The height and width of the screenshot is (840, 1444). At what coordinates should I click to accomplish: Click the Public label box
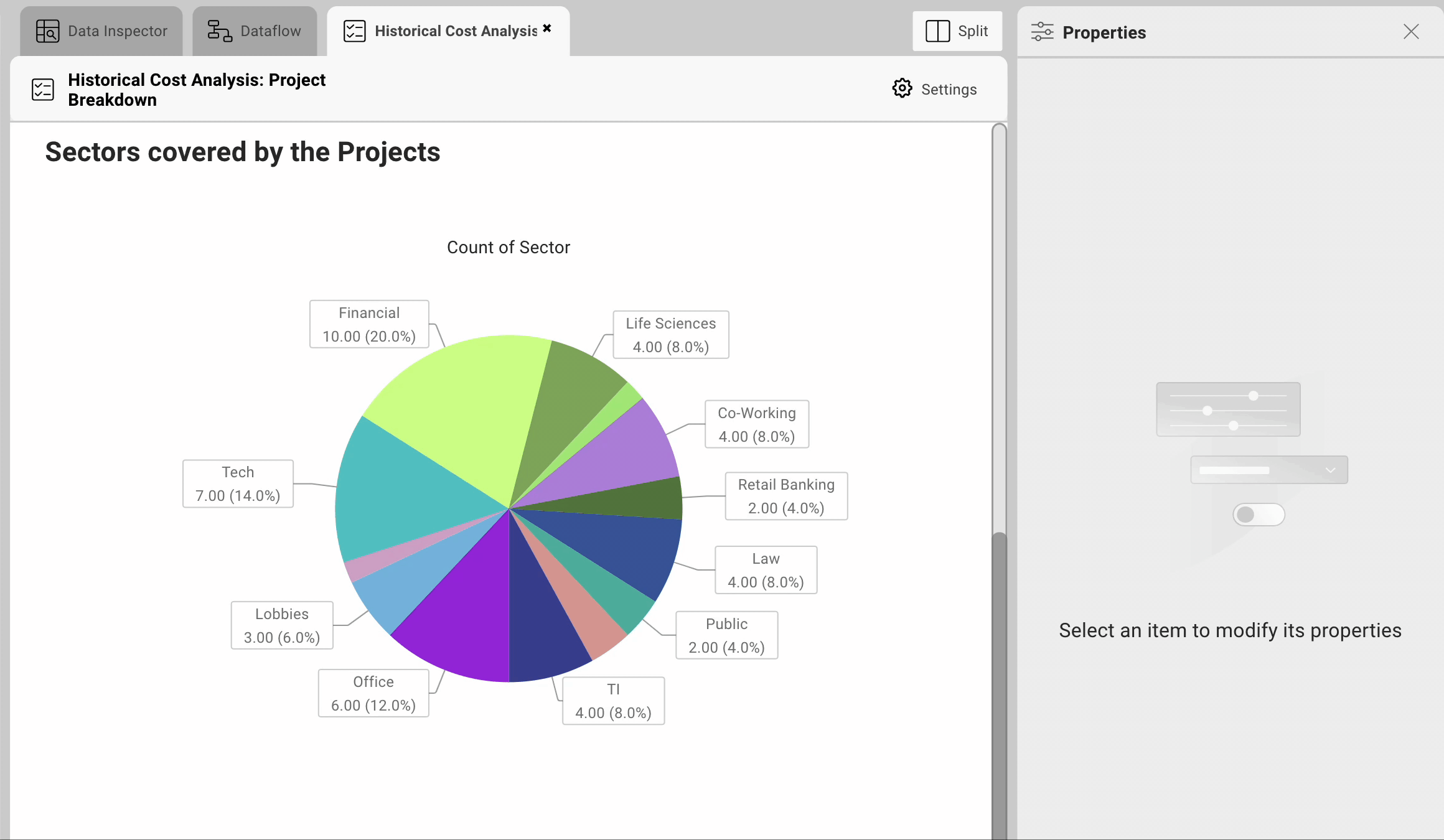pyautogui.click(x=726, y=635)
